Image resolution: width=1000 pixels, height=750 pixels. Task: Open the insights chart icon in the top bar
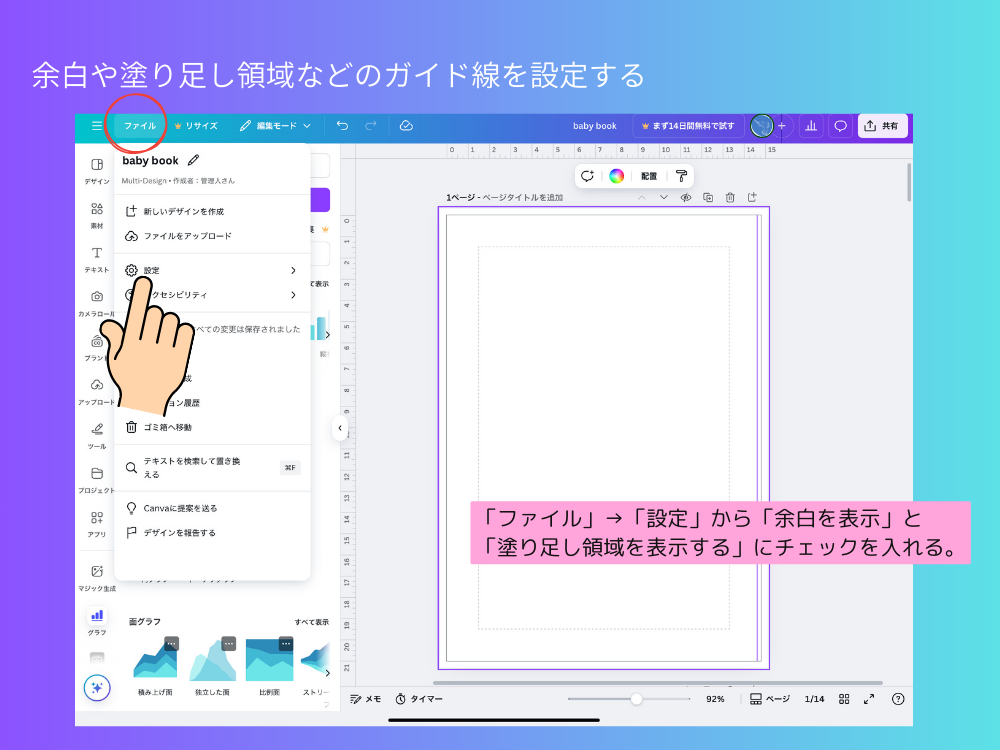pyautogui.click(x=810, y=125)
